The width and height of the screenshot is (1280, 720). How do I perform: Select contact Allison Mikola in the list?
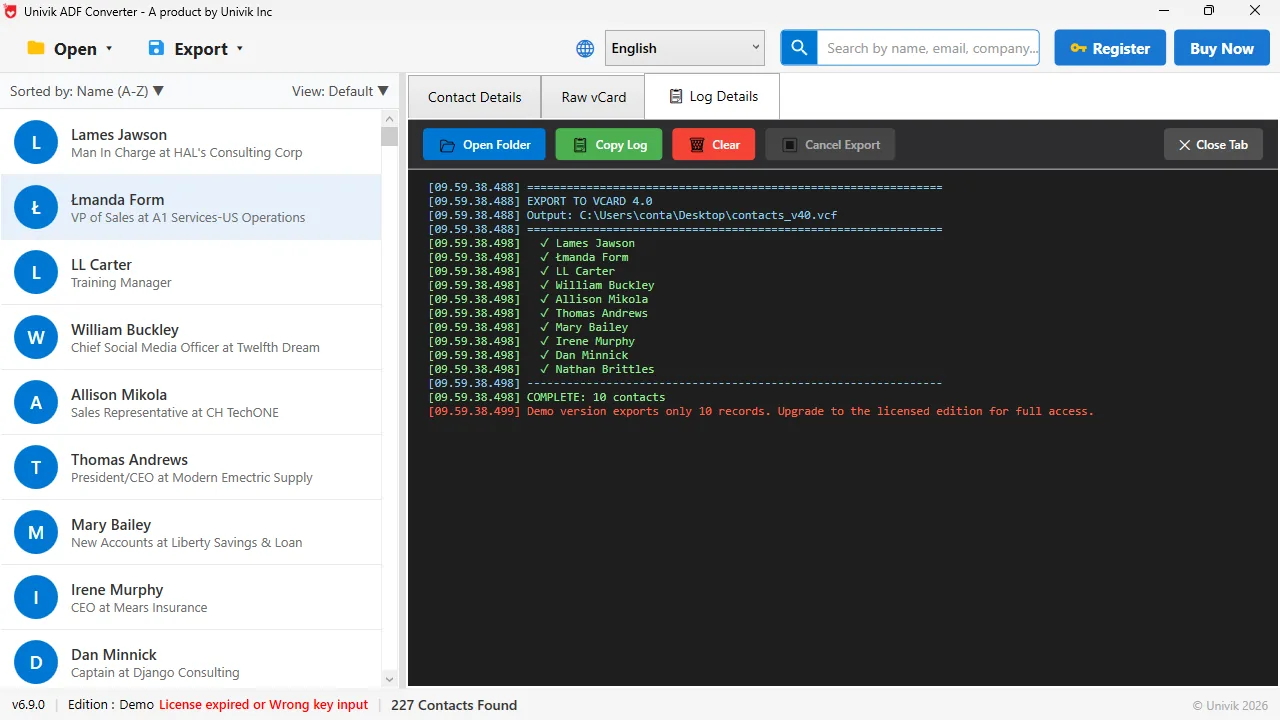coord(190,402)
